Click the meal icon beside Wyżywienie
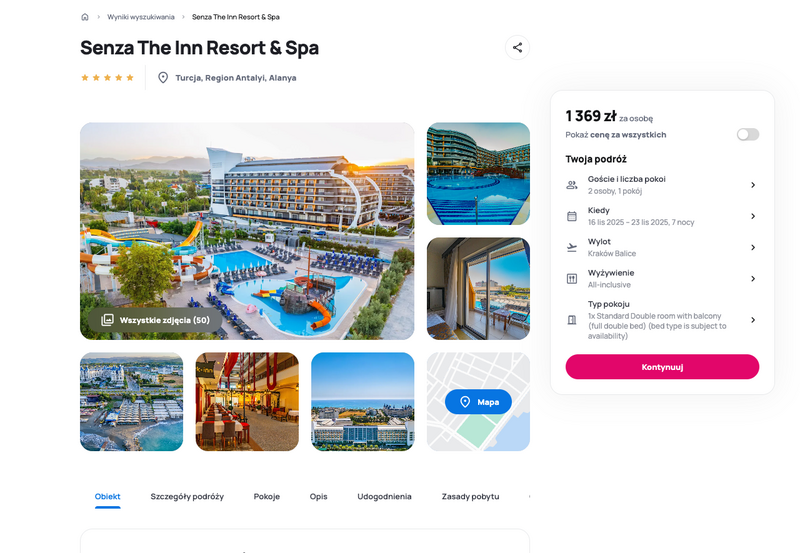 pos(572,279)
